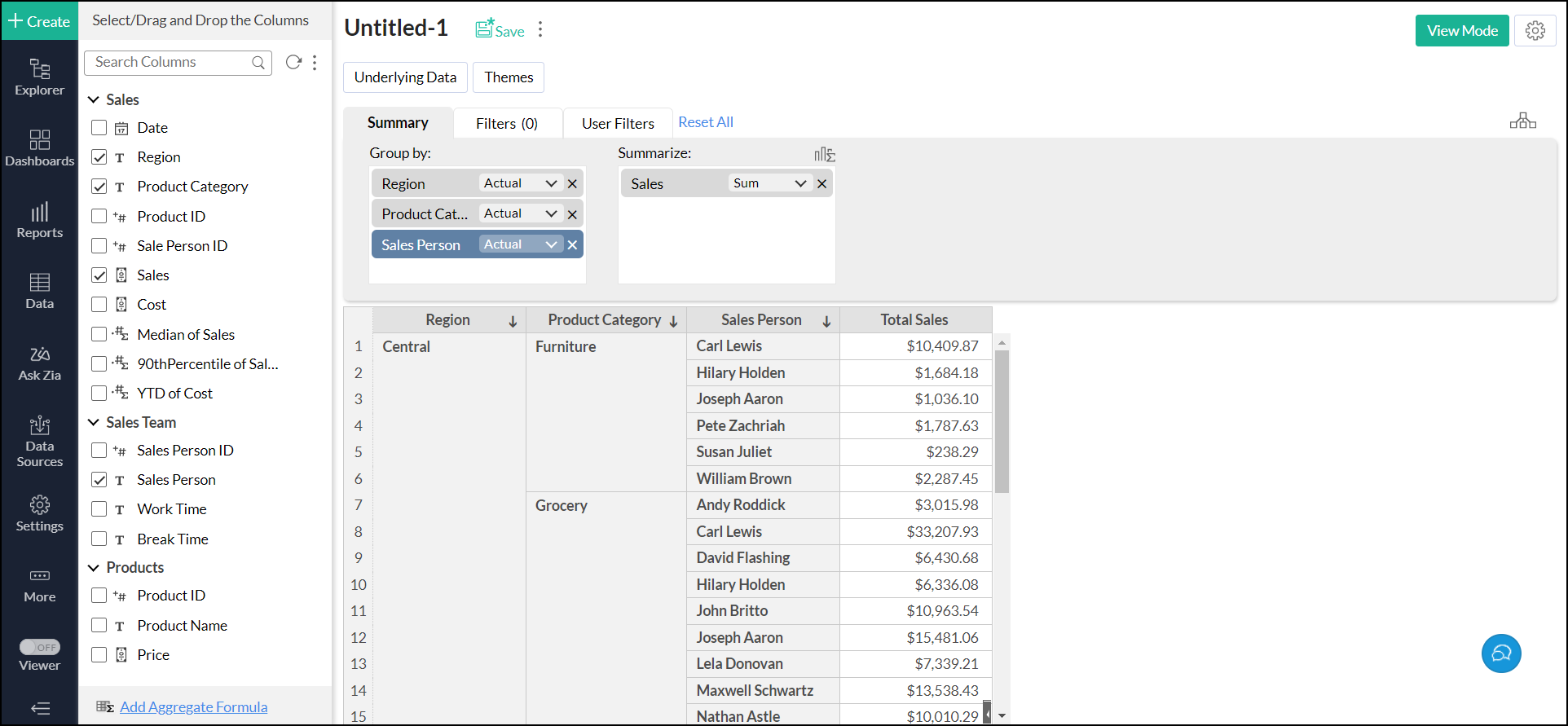Toggle the Viewer switch
This screenshot has width=1568, height=726.
point(40,647)
